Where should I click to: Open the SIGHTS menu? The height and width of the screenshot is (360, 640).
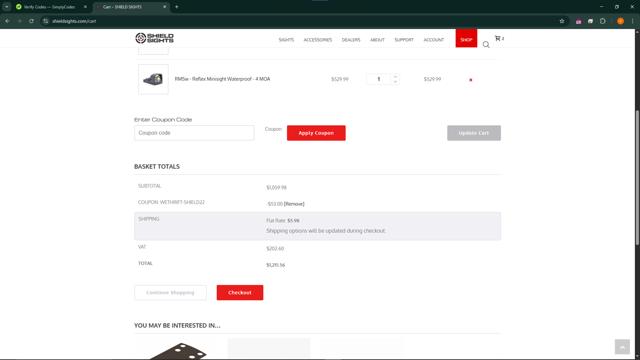tap(286, 40)
